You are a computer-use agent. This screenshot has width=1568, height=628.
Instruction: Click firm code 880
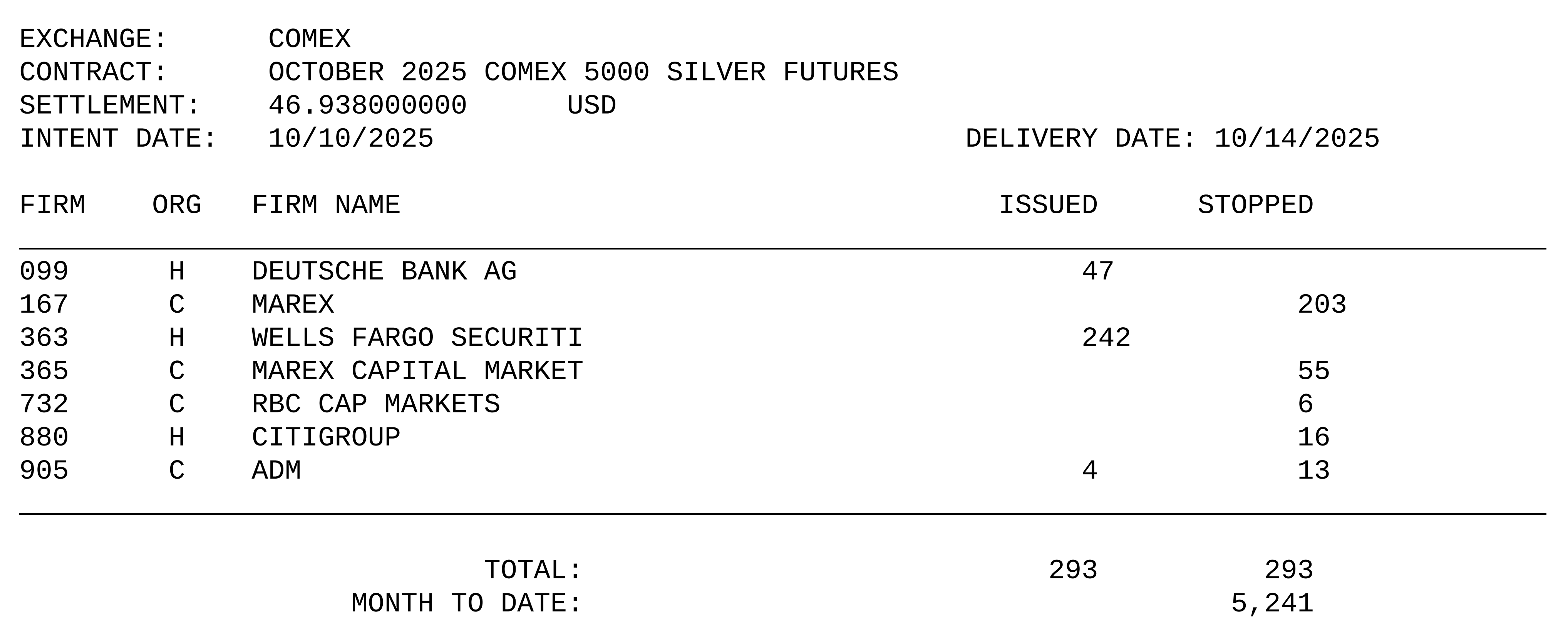(x=44, y=437)
